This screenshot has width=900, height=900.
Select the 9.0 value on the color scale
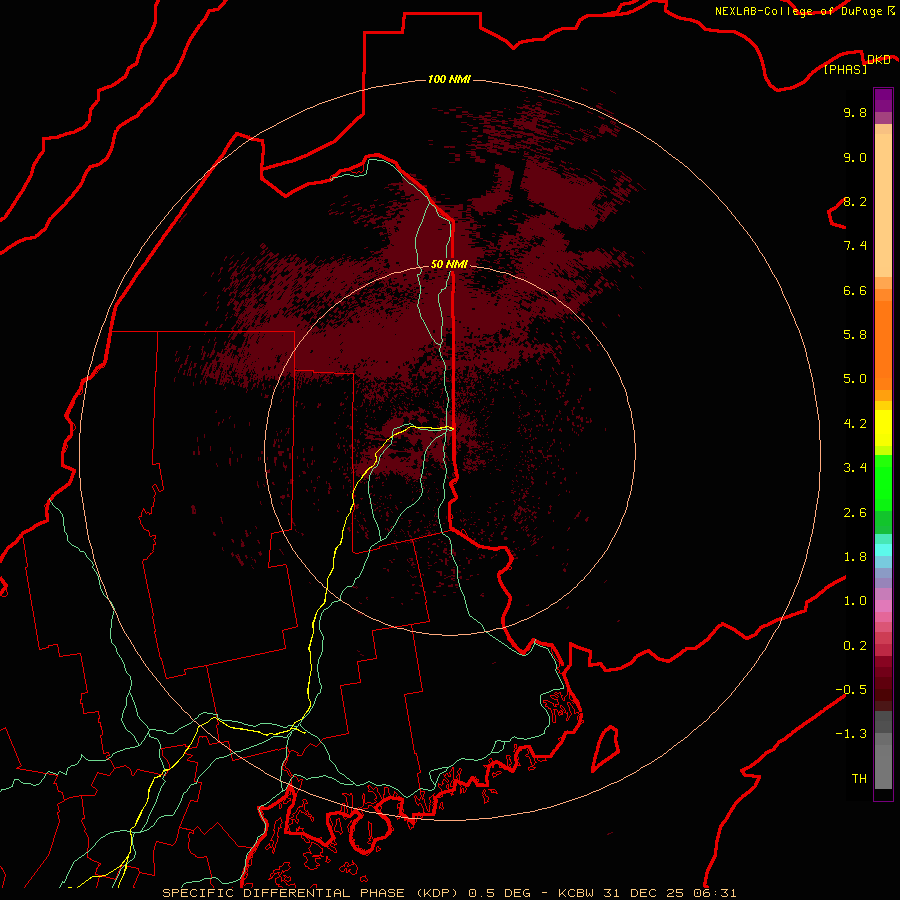click(855, 157)
